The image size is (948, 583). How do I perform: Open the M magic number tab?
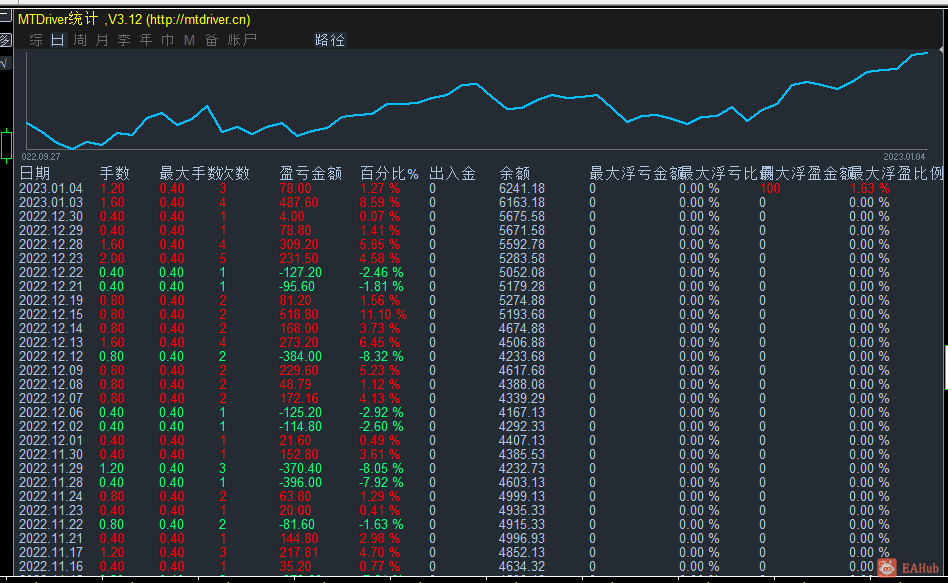[x=189, y=40]
